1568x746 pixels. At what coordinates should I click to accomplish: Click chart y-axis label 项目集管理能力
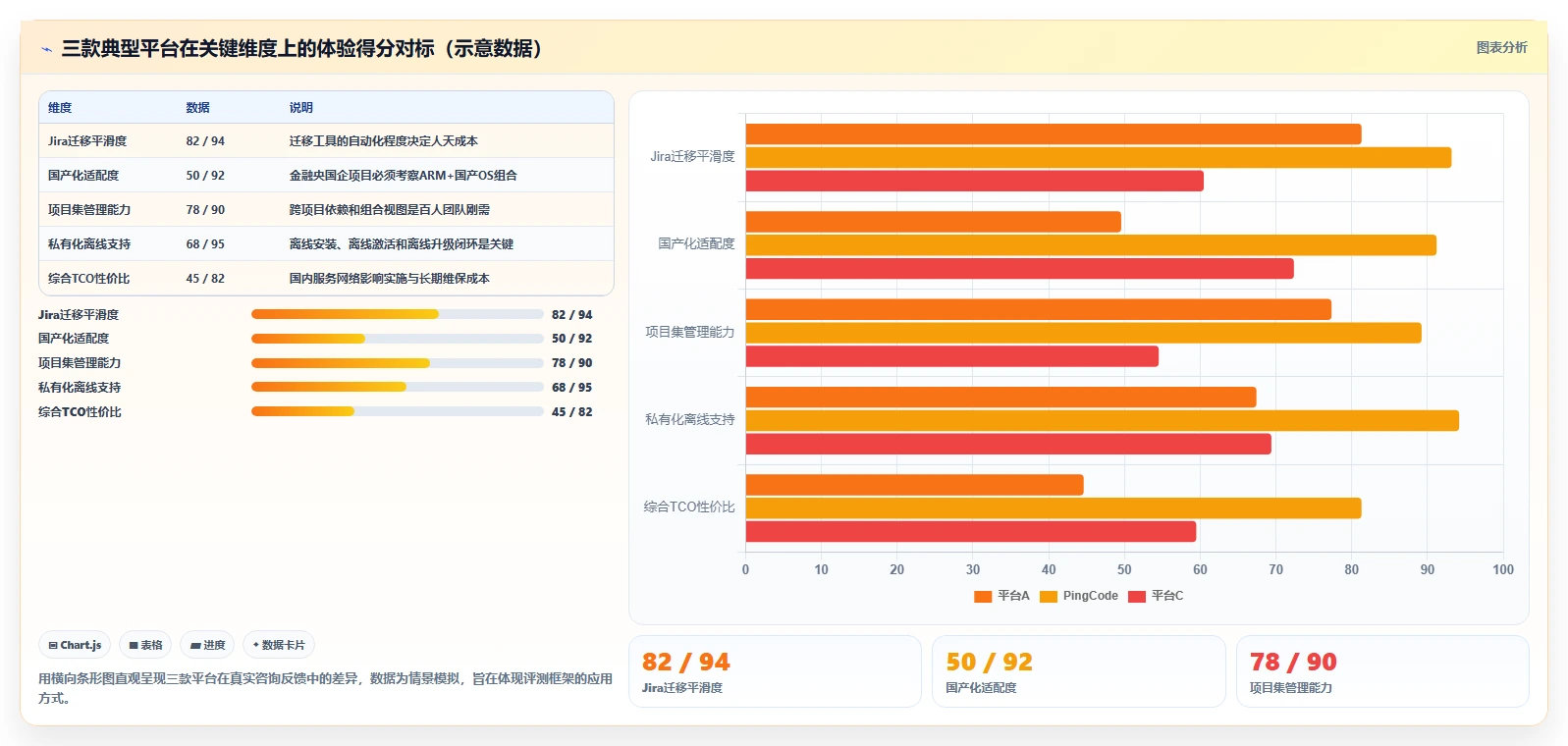tap(689, 332)
